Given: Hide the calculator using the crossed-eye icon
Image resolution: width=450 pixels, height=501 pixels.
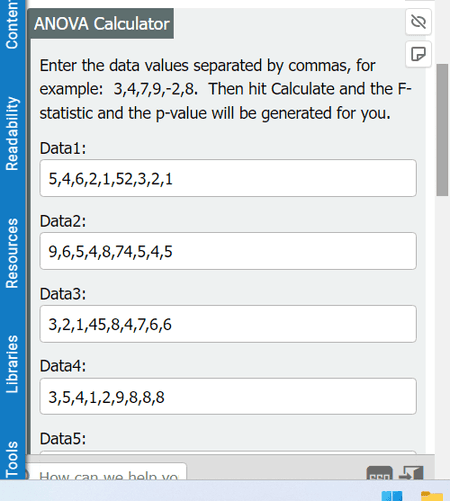Looking at the screenshot, I should (418, 22).
